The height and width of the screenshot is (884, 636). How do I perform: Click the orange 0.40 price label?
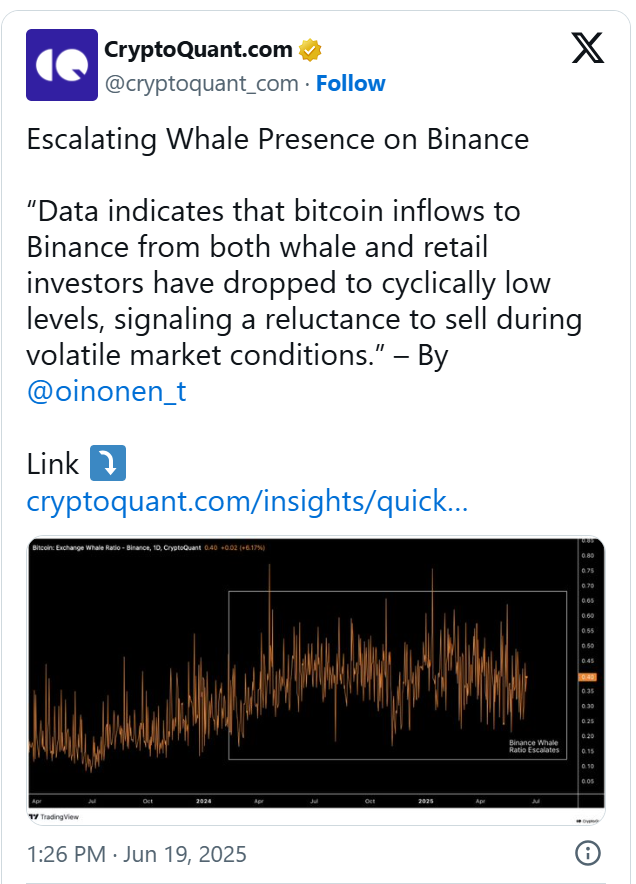coord(587,677)
